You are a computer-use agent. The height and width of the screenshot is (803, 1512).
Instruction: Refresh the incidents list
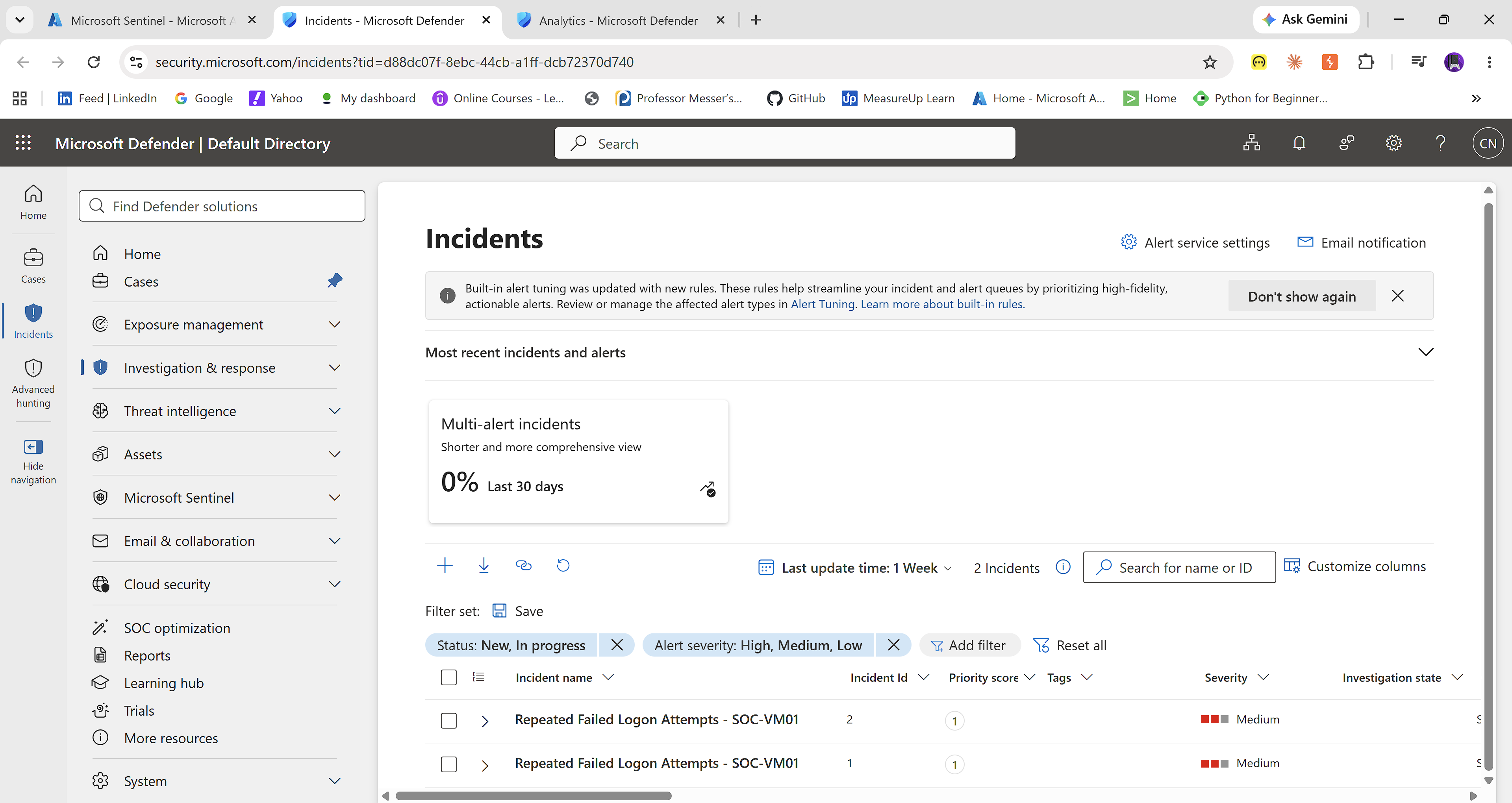coord(563,565)
